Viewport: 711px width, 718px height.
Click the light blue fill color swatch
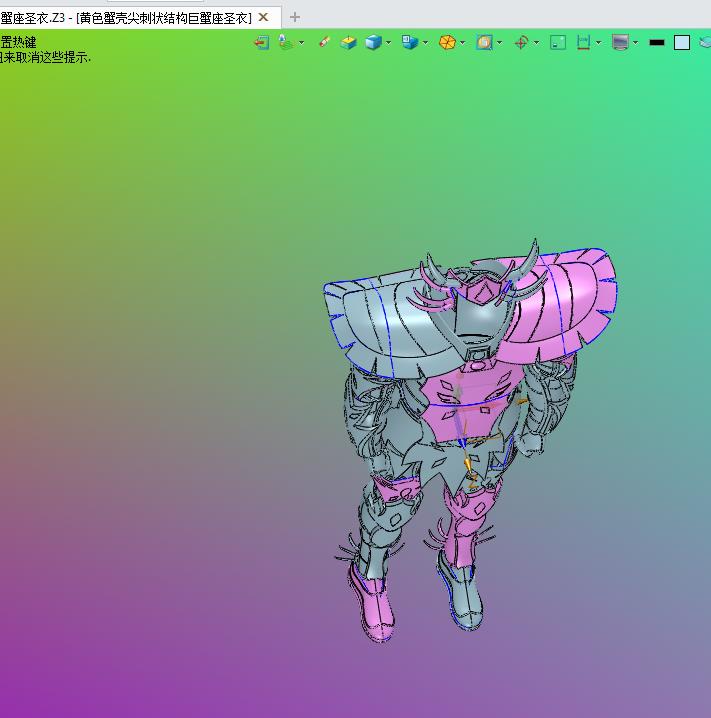(x=682, y=43)
